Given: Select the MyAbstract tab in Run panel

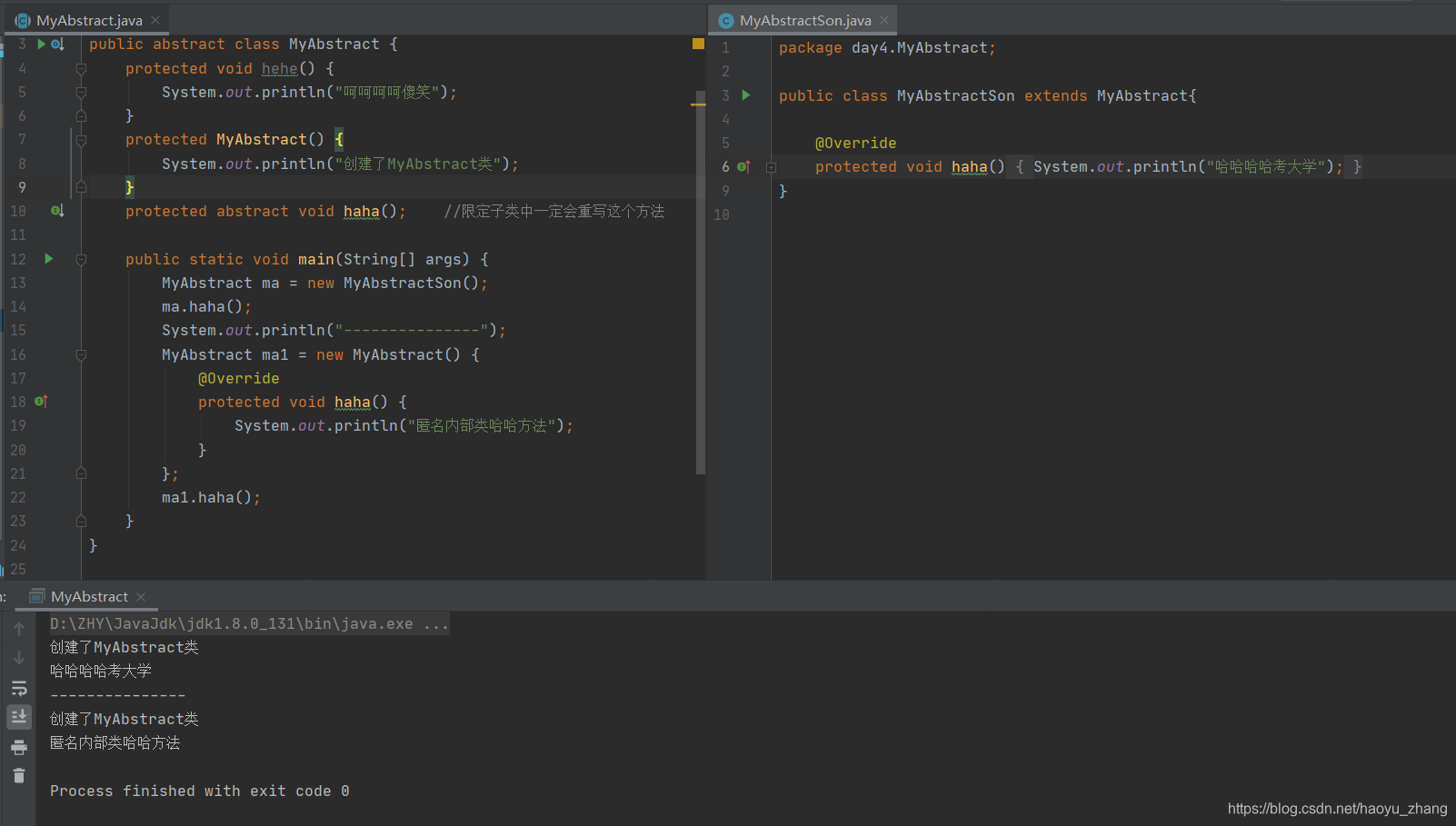Looking at the screenshot, I should point(89,596).
